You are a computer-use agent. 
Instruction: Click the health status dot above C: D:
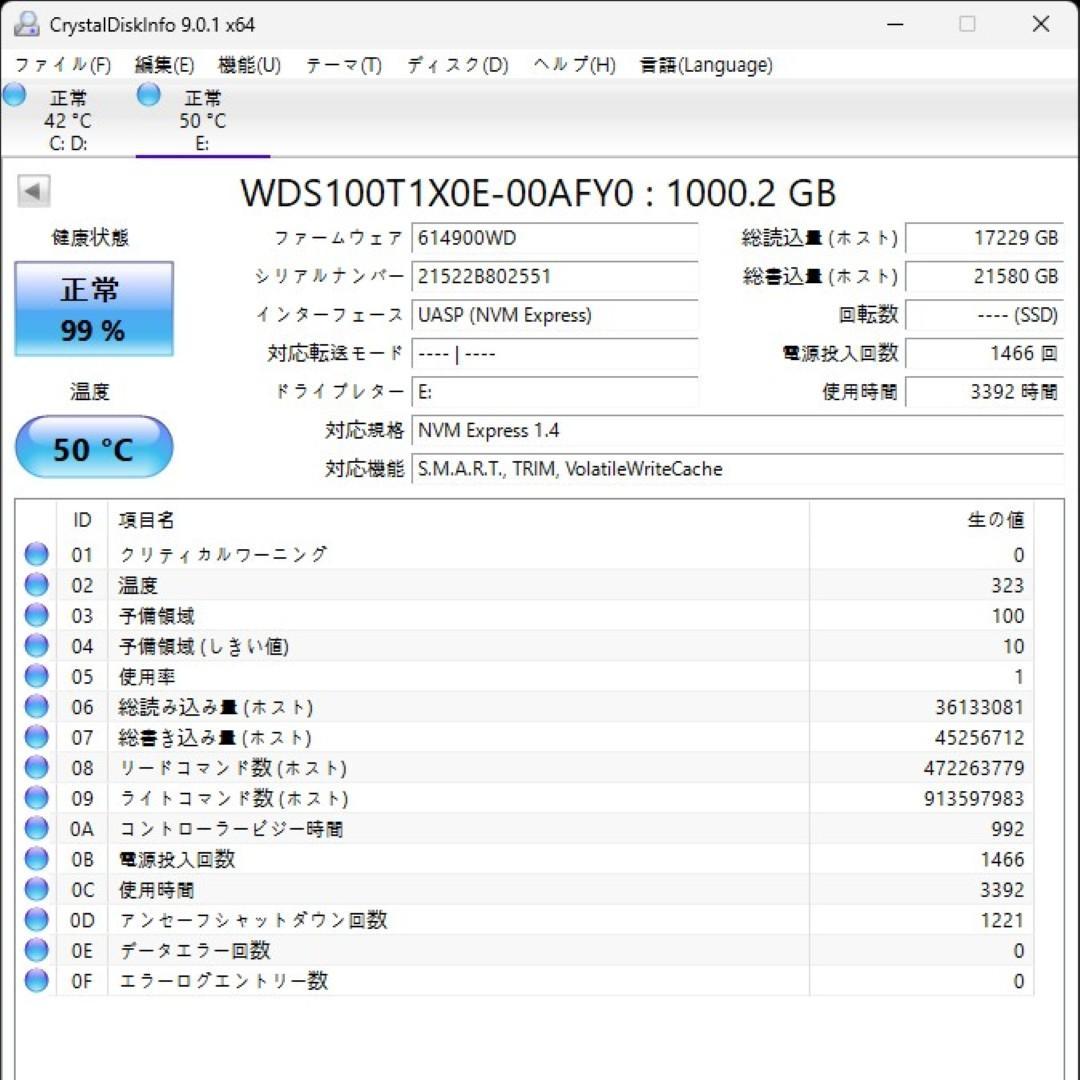[14, 93]
